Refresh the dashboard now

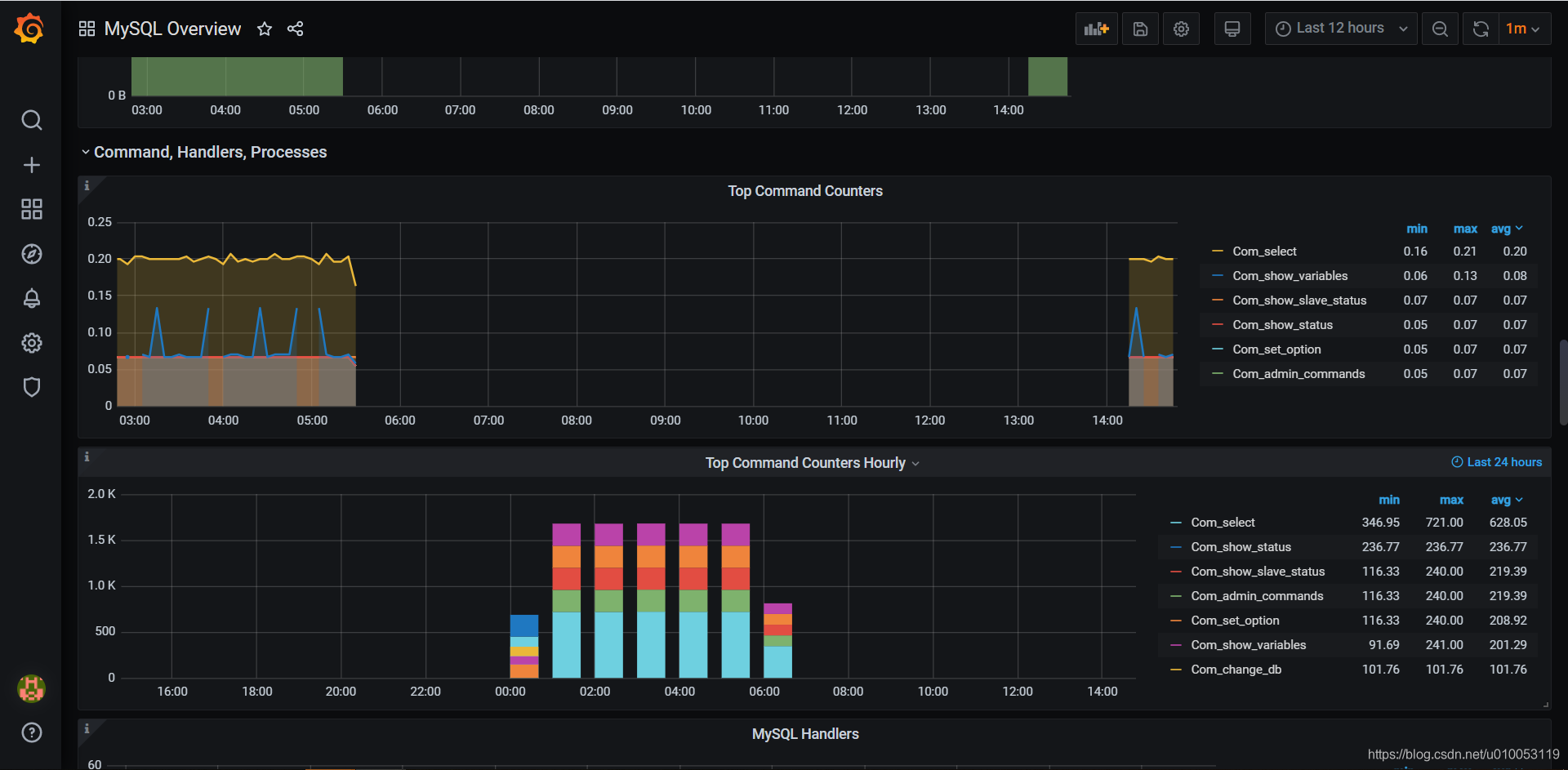(1481, 29)
